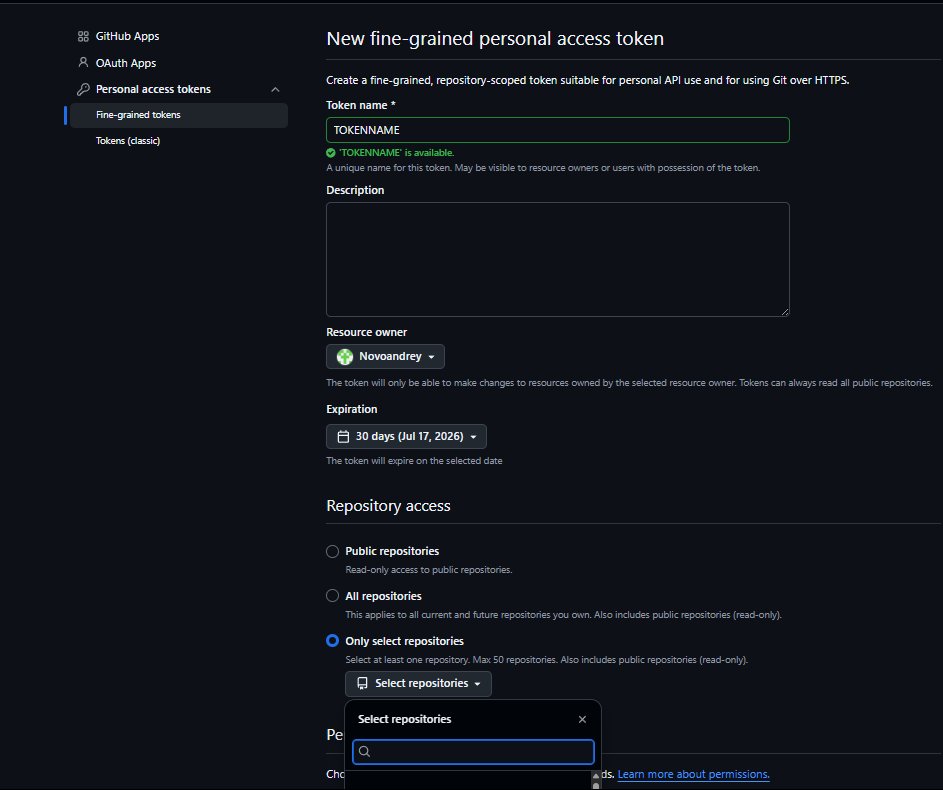Collapse Personal access tokens section chevron
The width and height of the screenshot is (943, 790).
point(275,90)
